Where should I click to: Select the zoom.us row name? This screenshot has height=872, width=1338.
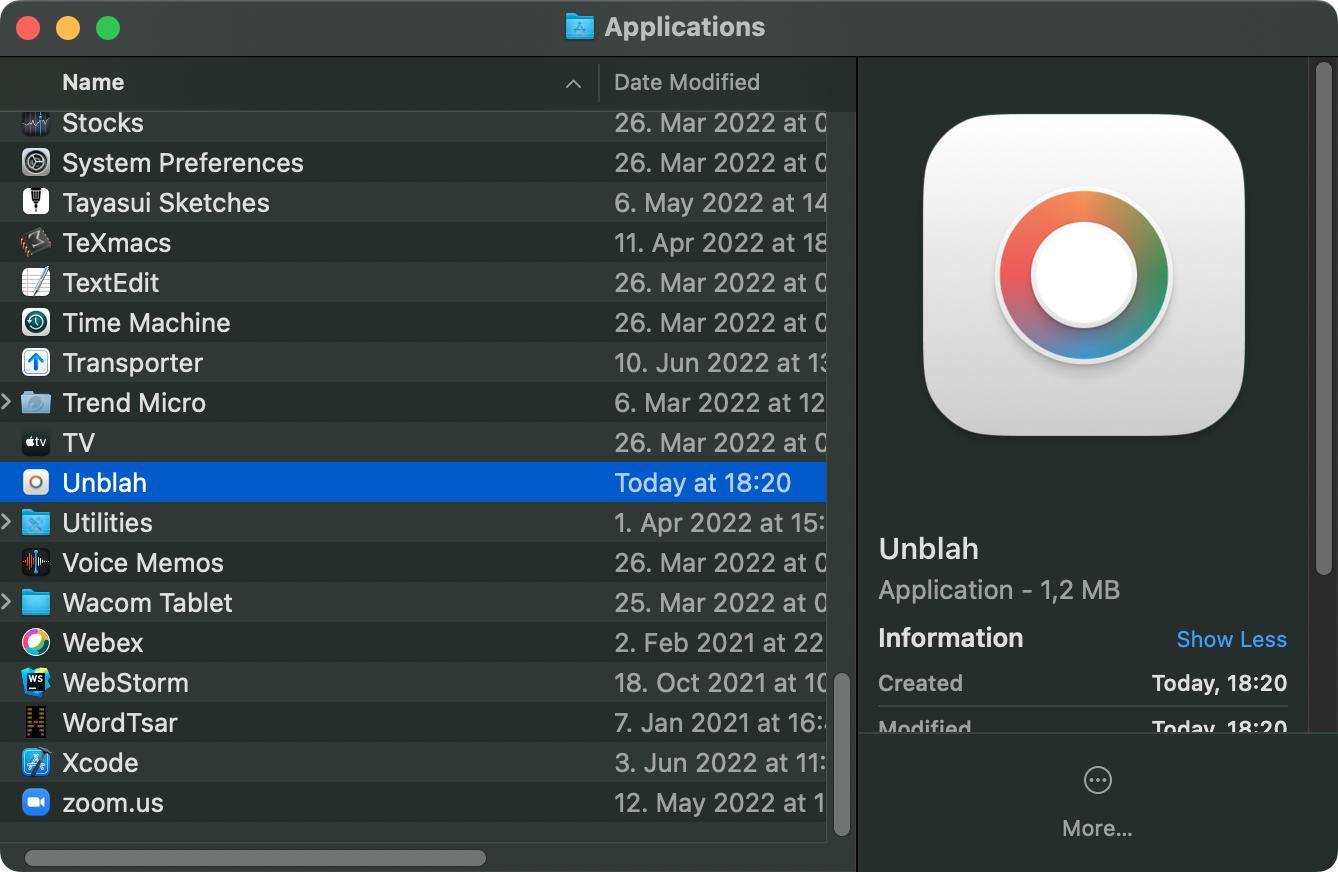click(113, 803)
